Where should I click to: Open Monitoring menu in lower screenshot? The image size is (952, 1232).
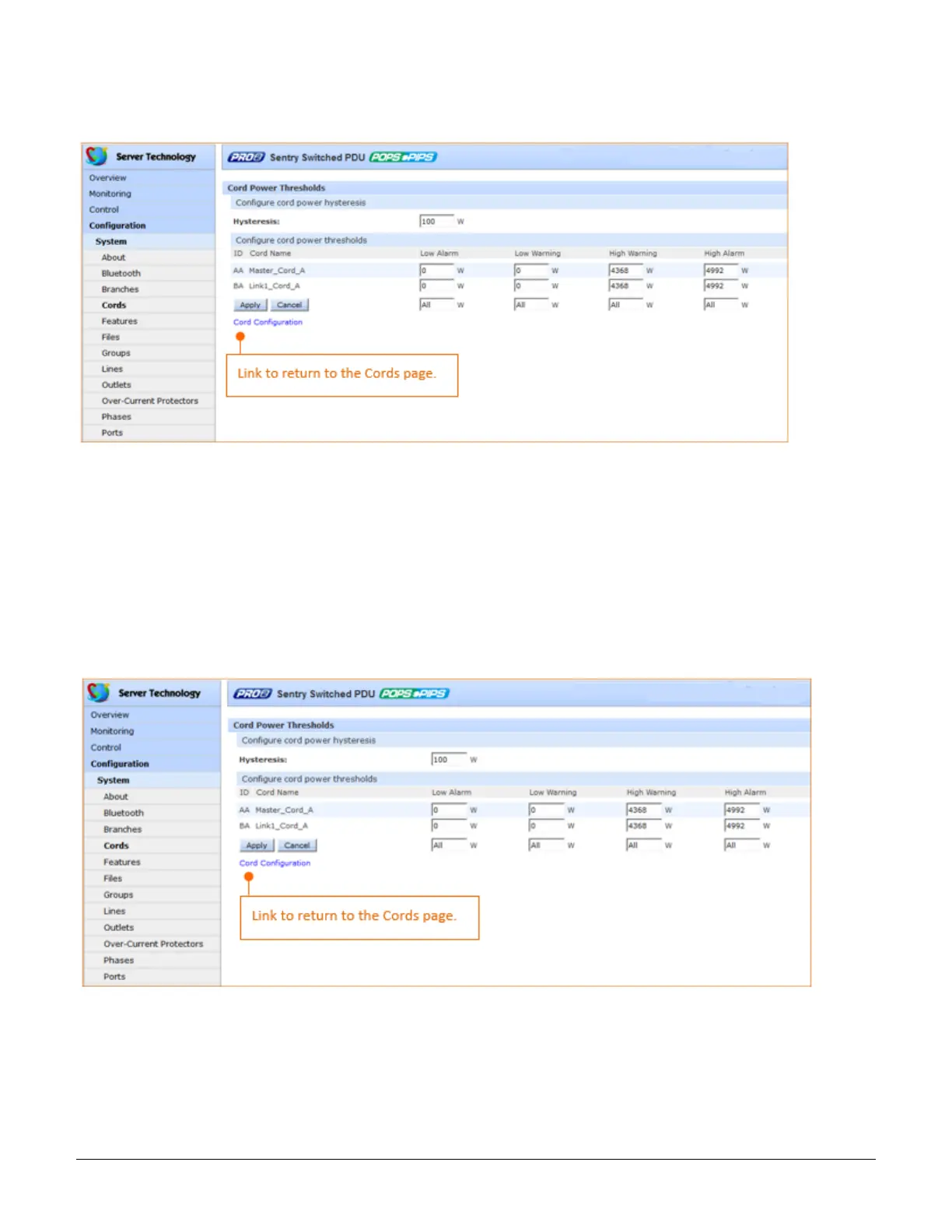(112, 731)
